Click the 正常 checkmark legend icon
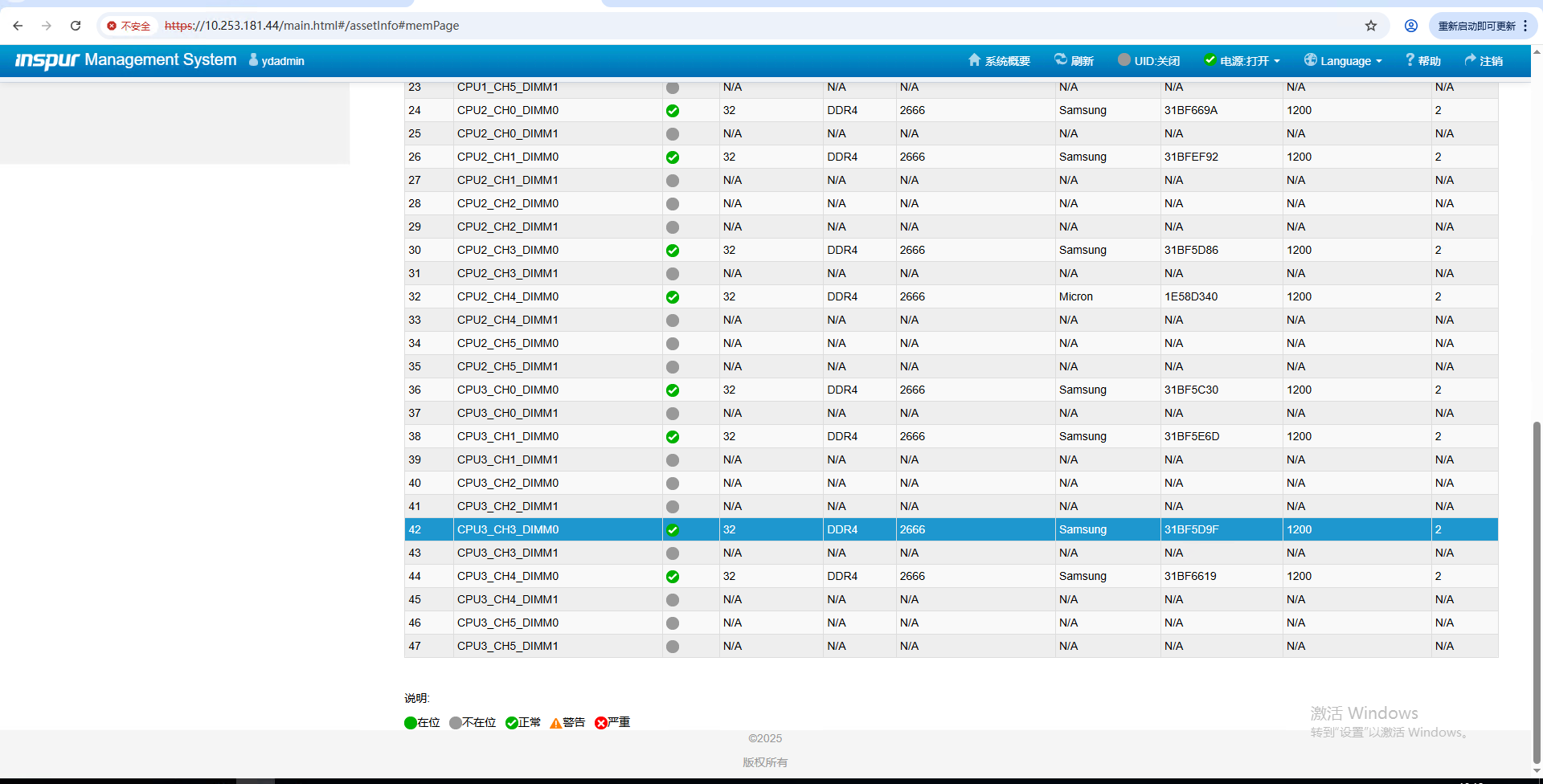Image resolution: width=1543 pixels, height=784 pixels. (x=512, y=723)
